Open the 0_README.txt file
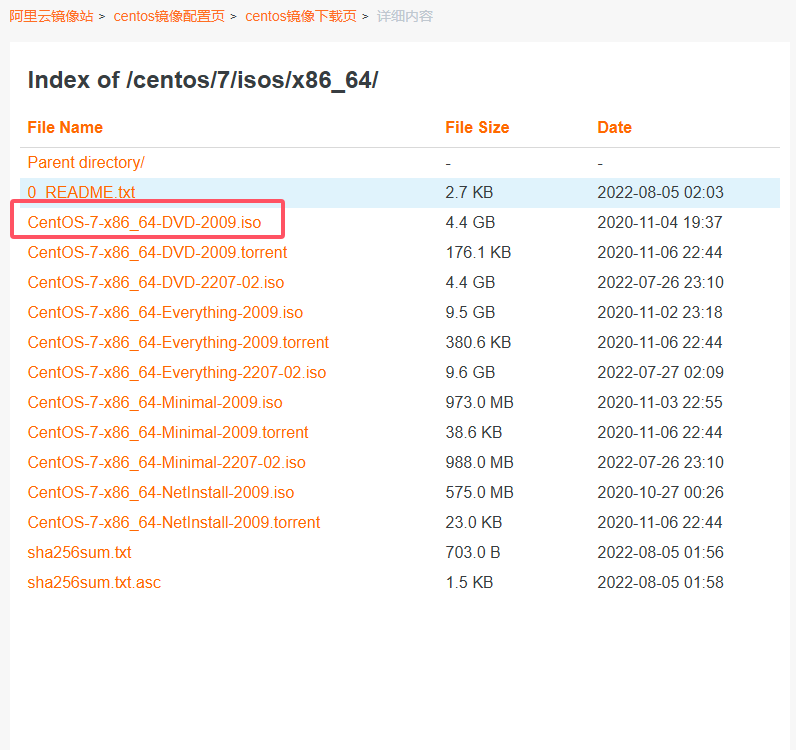This screenshot has width=796, height=750. pos(81,192)
